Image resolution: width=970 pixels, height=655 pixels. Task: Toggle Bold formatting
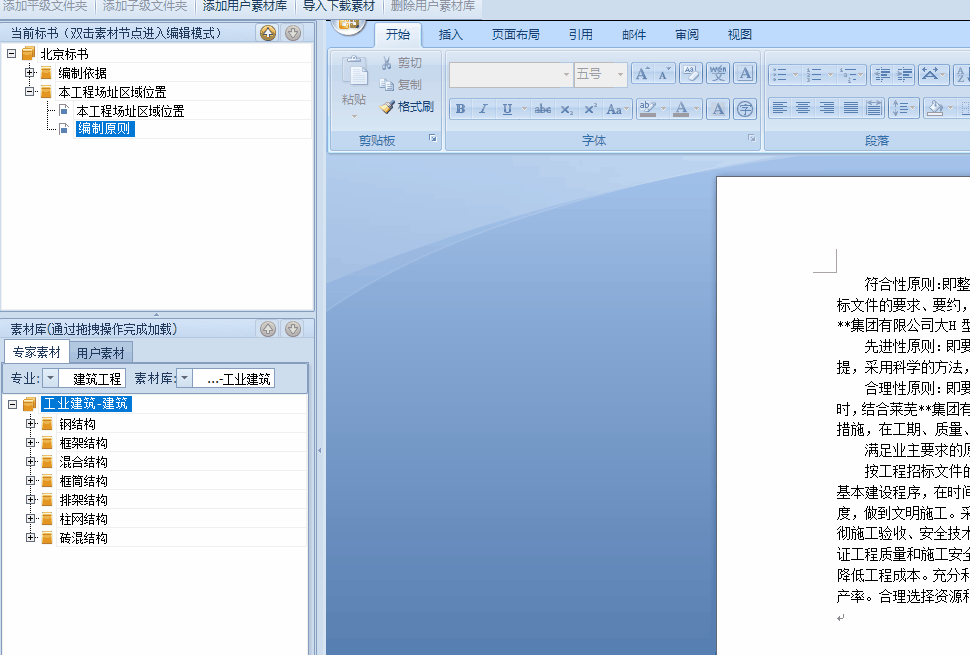pyautogui.click(x=460, y=109)
